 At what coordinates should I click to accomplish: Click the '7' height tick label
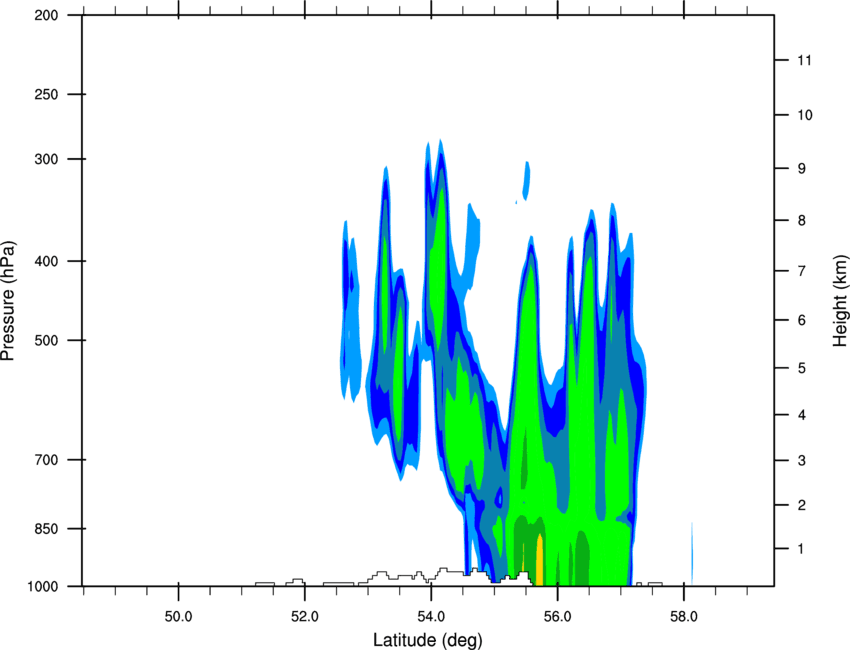[x=802, y=271]
